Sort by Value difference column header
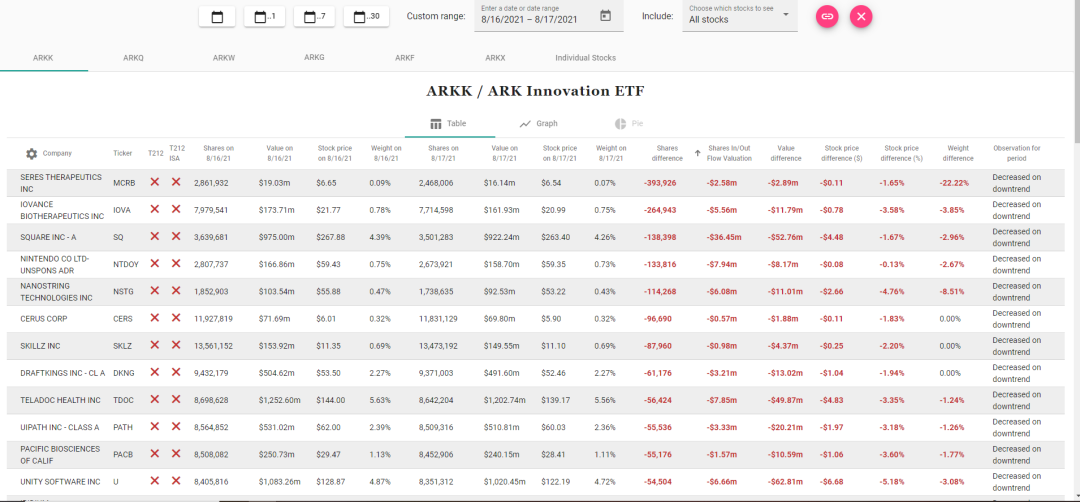Screen dimensions: 1080x502 [785, 153]
